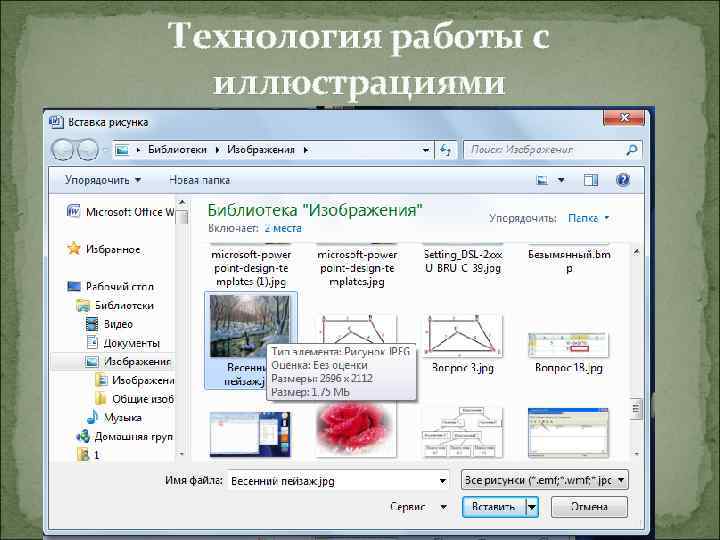This screenshot has width=720, height=540.
Task: Click the file list scrollbar thumb
Action: click(x=636, y=408)
